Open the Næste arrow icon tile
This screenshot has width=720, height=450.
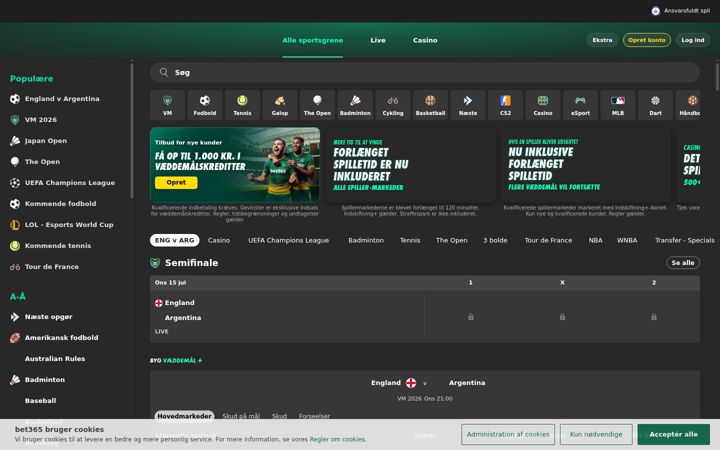coord(468,105)
